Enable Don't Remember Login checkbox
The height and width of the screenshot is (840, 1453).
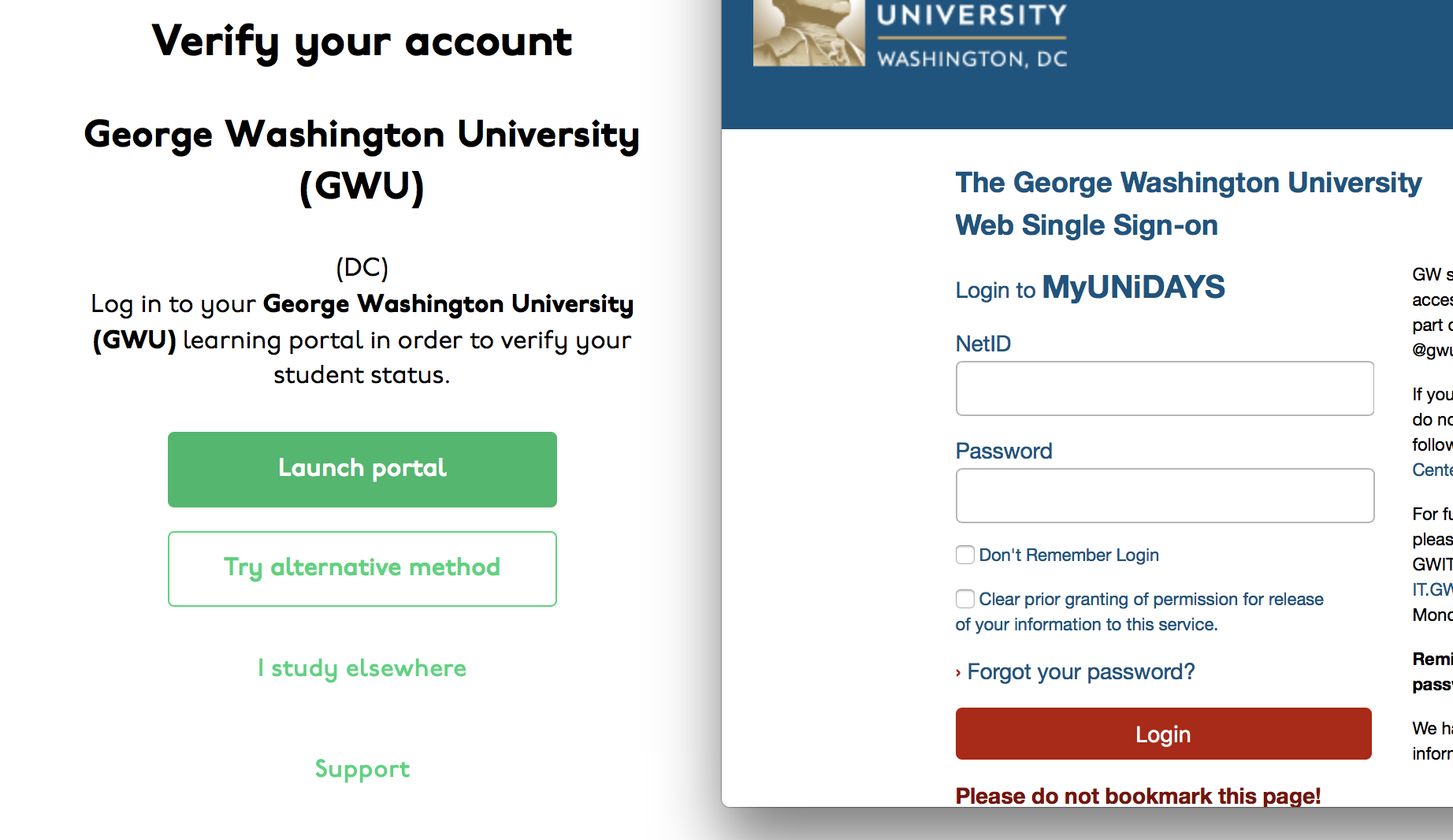(x=965, y=555)
